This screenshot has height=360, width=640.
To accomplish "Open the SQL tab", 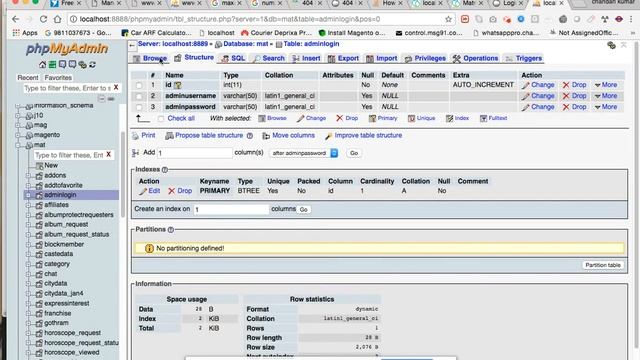I will [x=233, y=58].
